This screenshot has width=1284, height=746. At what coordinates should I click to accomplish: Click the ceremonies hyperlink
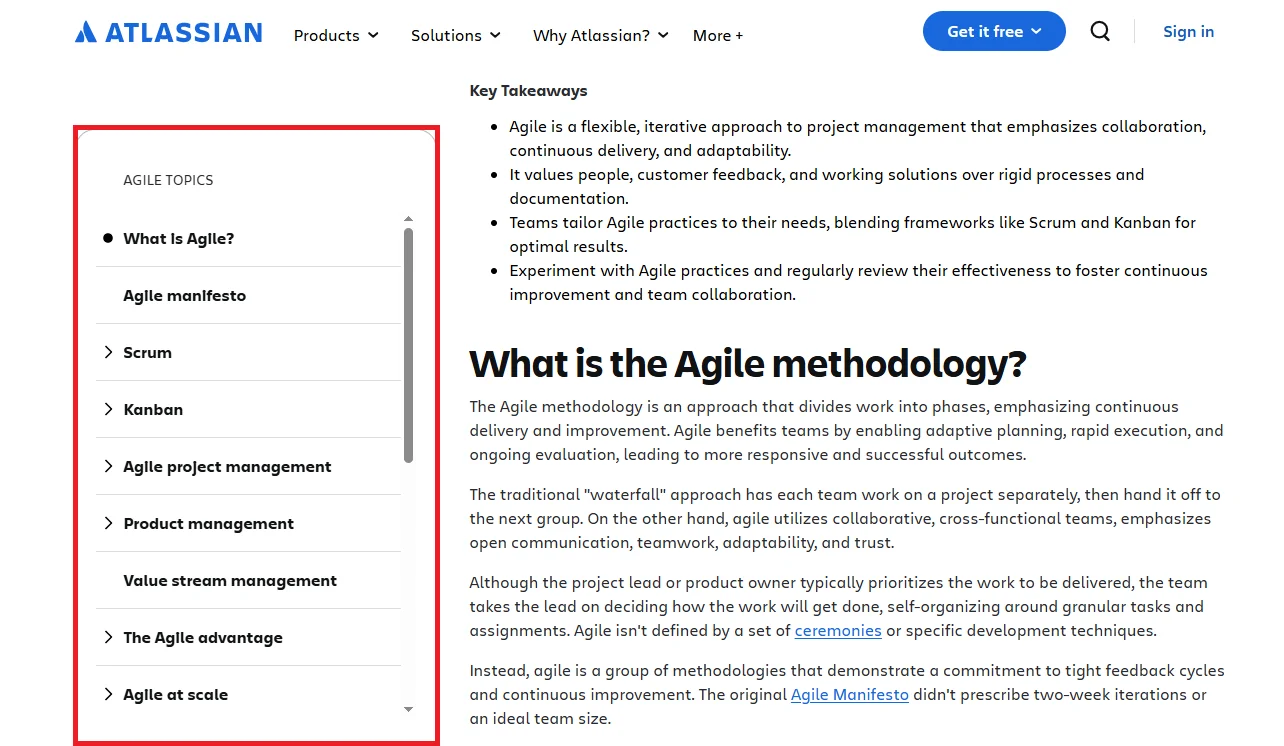[838, 631]
